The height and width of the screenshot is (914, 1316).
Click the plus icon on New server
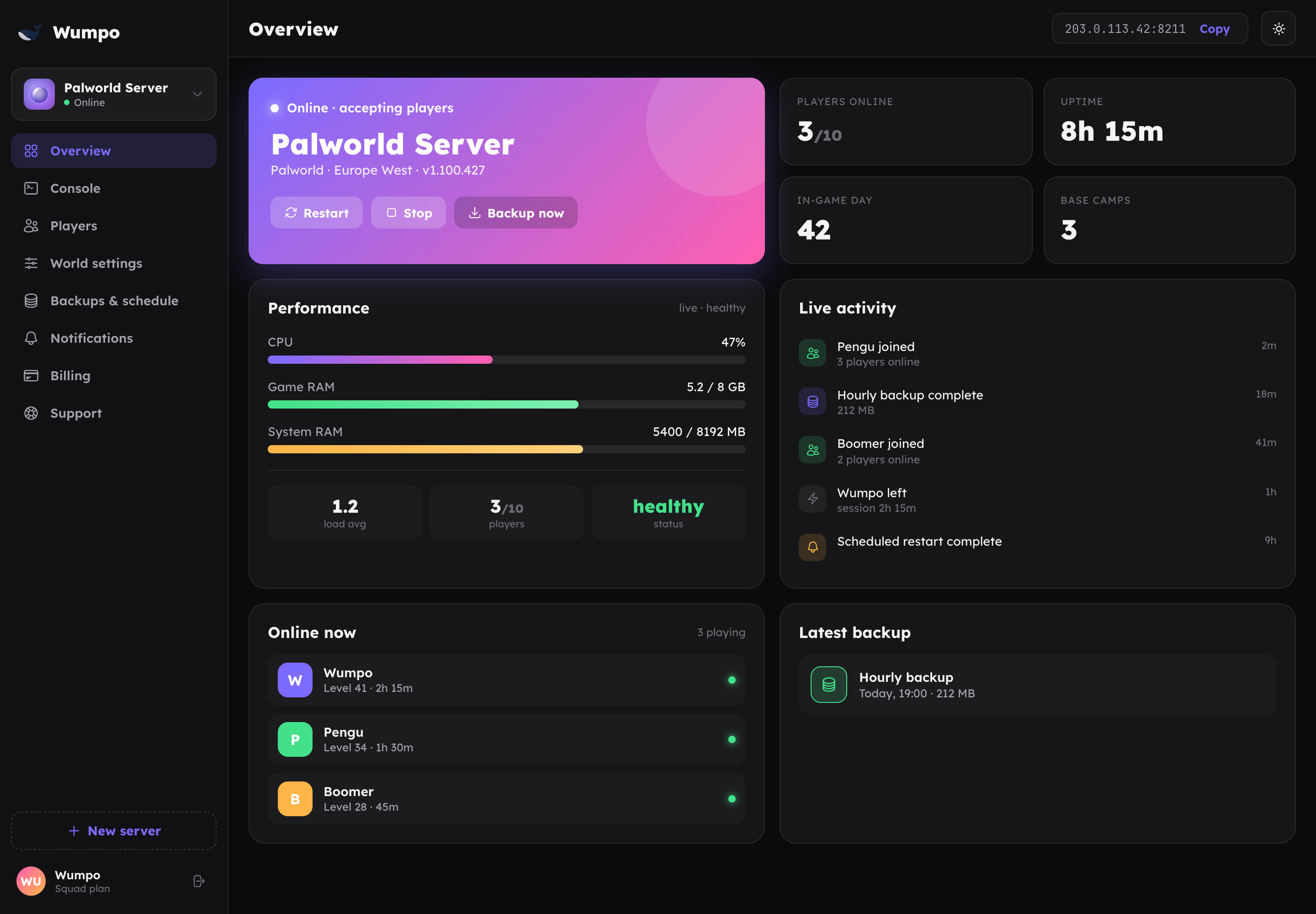point(74,831)
